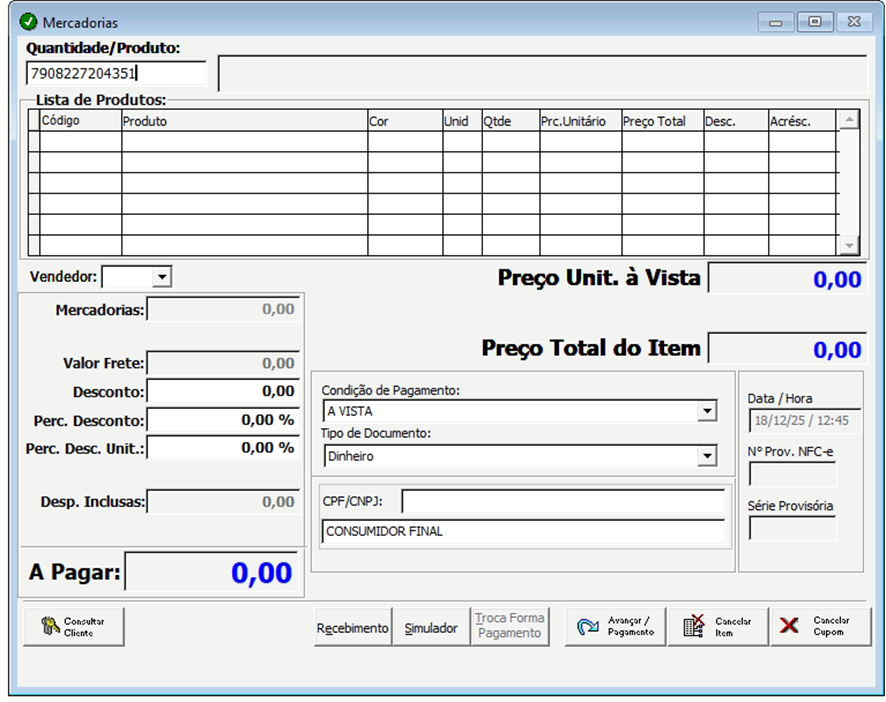Select the Perc. Desconto field
This screenshot has height=702, width=886.
pyautogui.click(x=222, y=421)
